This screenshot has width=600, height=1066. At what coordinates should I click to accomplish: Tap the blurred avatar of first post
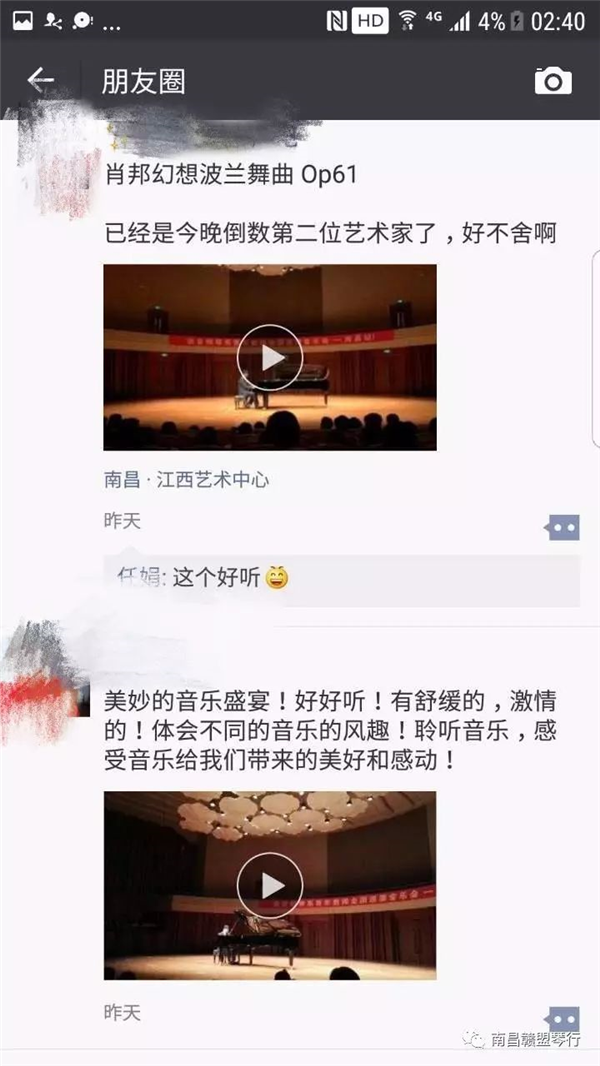(x=58, y=163)
